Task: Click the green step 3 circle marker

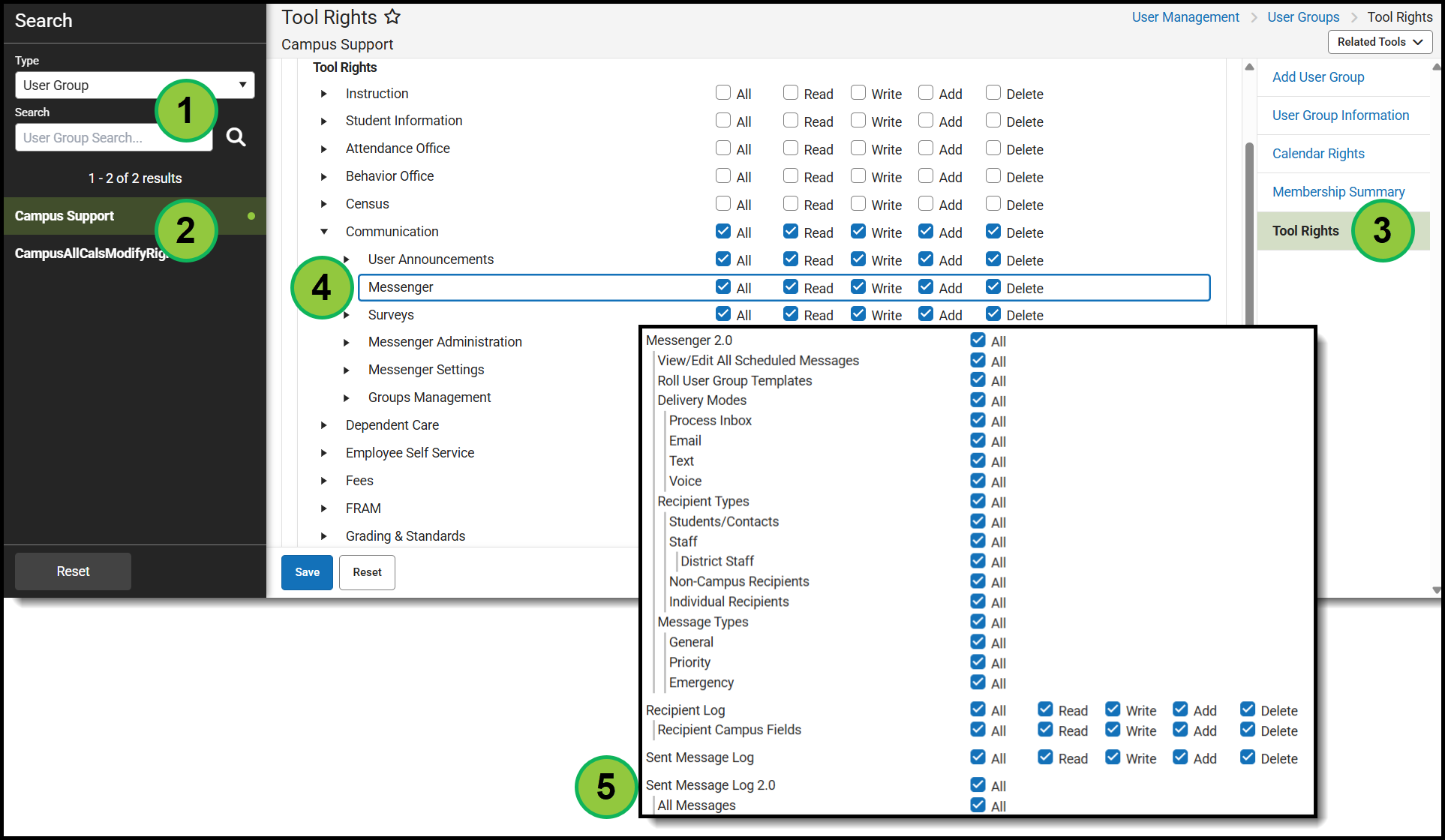Action: pos(1381,230)
